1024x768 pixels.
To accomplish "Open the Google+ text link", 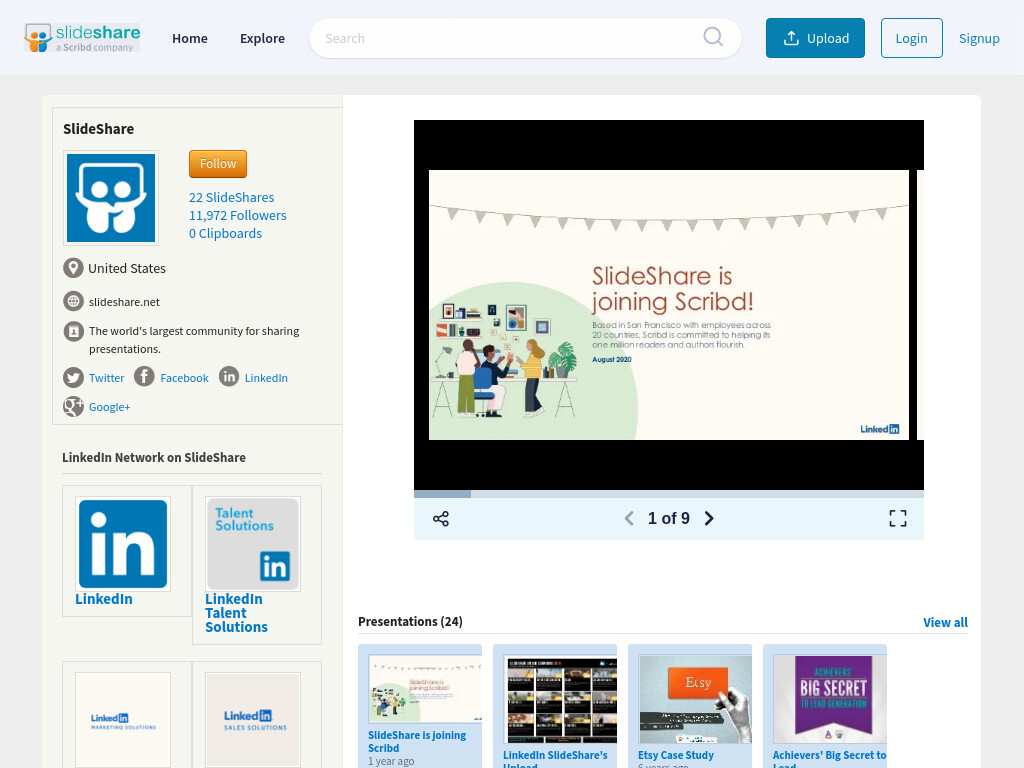I will 110,407.
